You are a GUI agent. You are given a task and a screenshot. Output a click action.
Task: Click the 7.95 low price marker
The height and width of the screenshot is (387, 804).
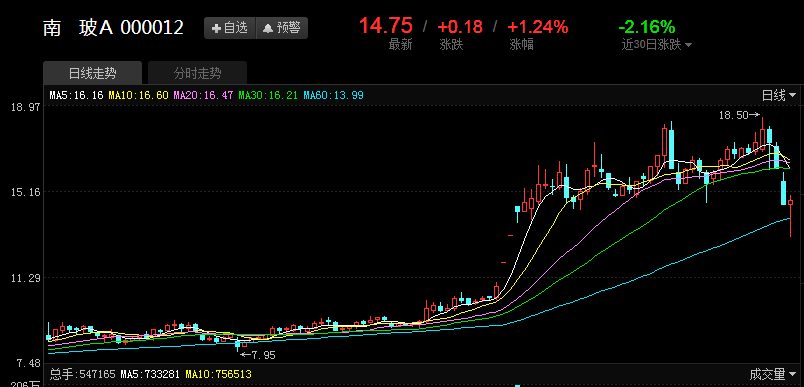[257, 355]
